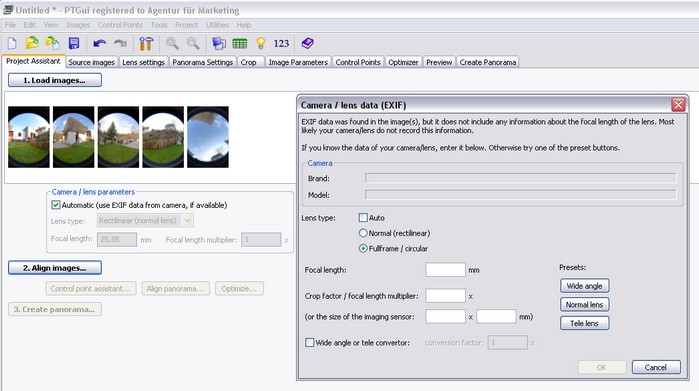Click Cancel in the EXIF dialog
This screenshot has width=699, height=391.
click(x=656, y=367)
